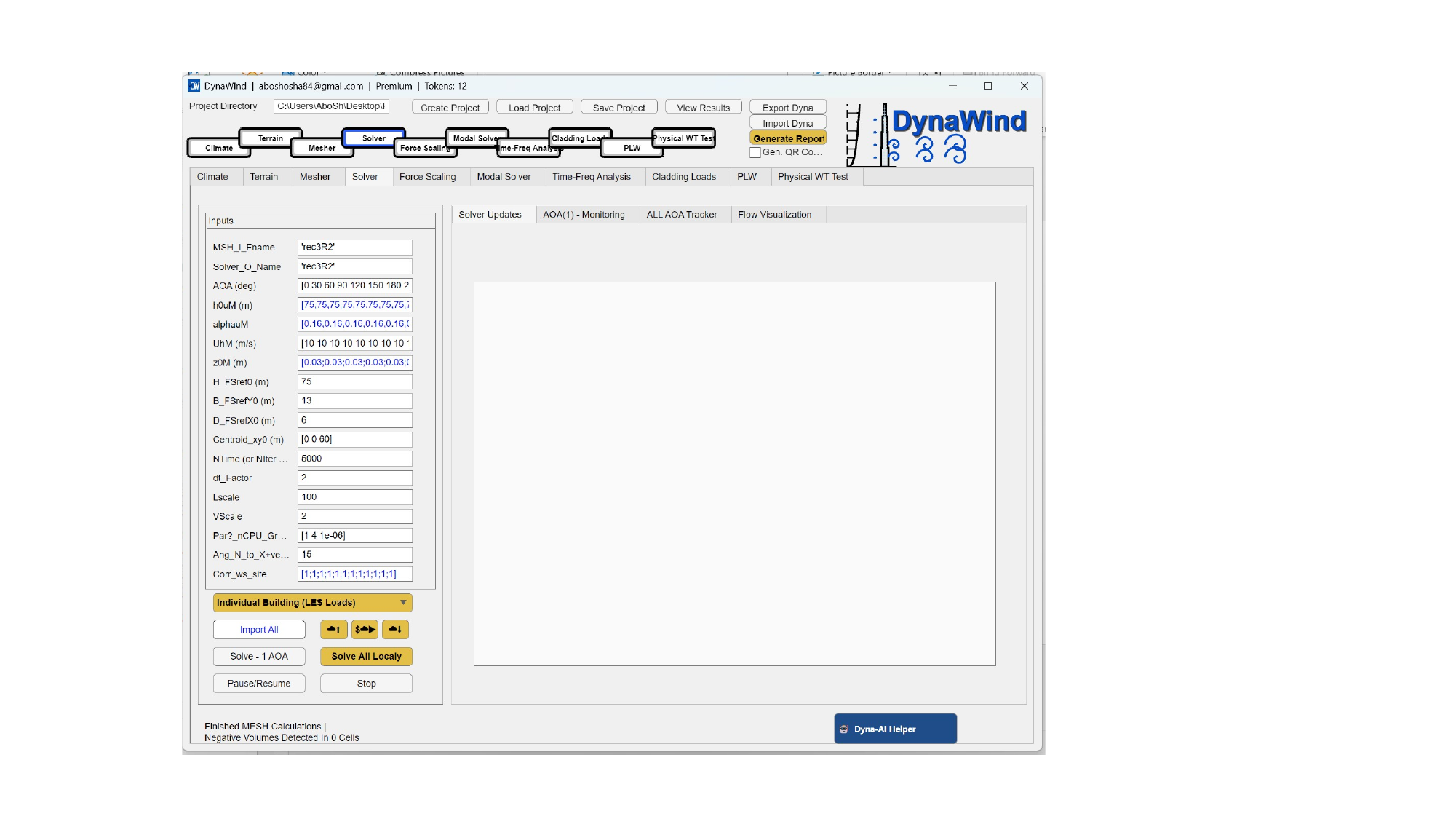
Task: Open the AOA(1) - Monitoring tab
Action: click(x=583, y=215)
